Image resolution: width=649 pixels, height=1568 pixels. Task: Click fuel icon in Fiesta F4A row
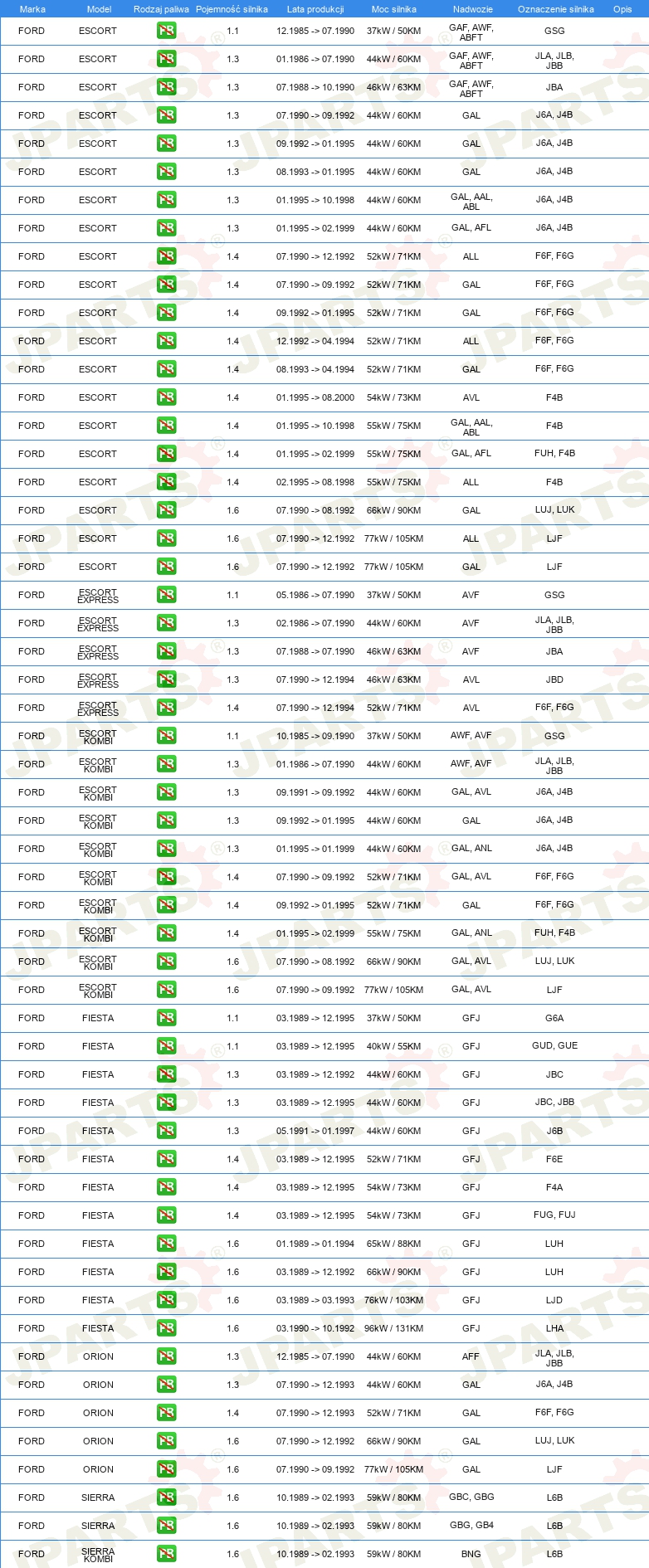click(x=166, y=1187)
